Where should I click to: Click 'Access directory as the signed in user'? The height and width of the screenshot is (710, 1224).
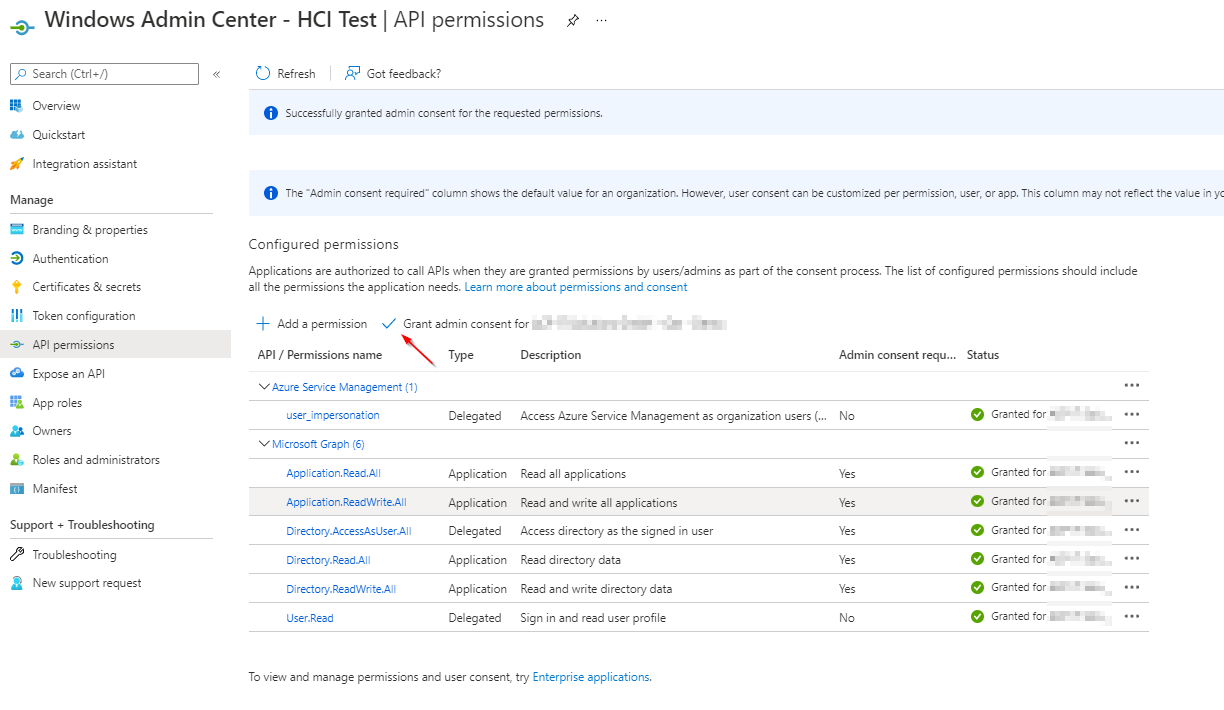[x=617, y=531]
